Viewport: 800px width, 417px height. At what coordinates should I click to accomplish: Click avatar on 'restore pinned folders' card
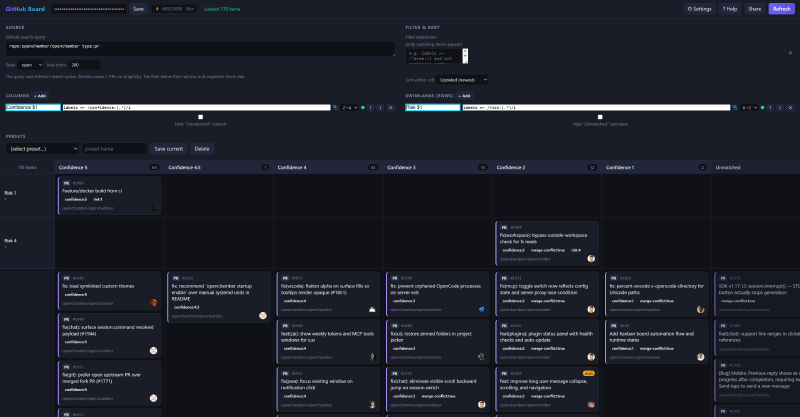tap(481, 357)
